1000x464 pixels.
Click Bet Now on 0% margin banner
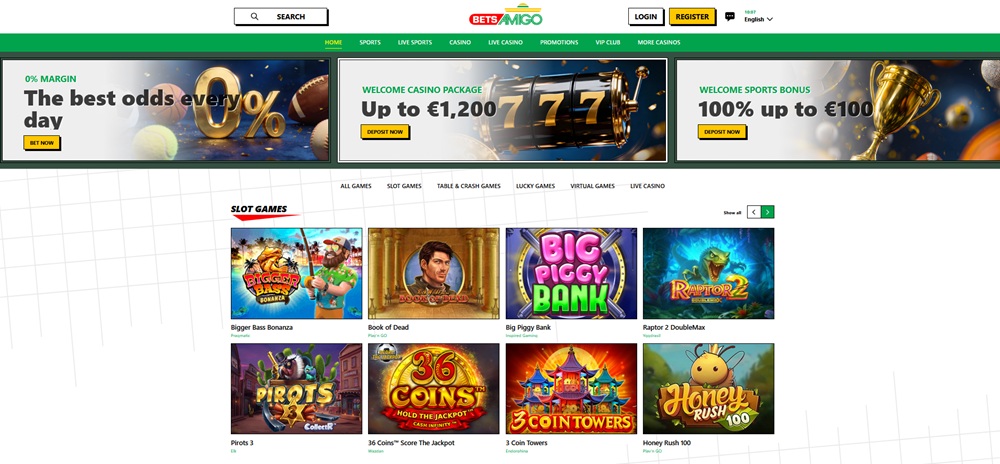click(42, 143)
